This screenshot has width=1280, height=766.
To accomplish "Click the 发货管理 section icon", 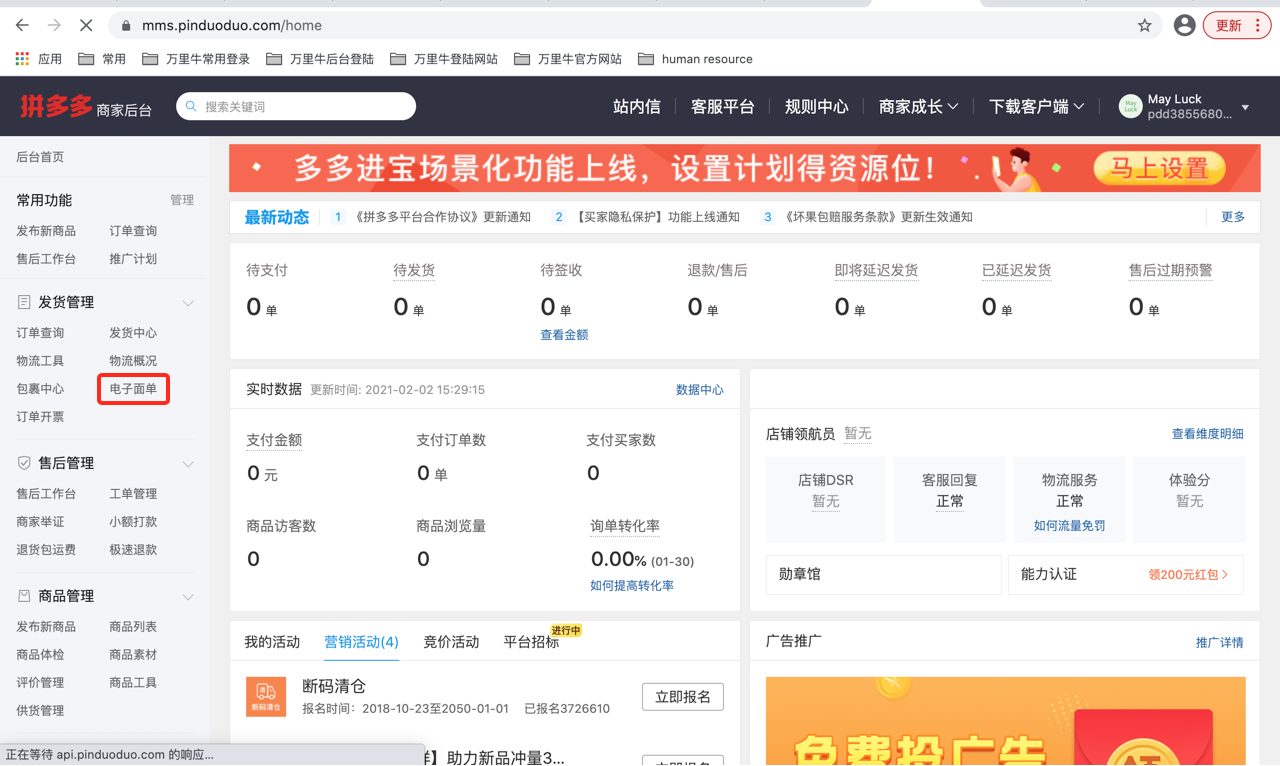I will coord(24,302).
